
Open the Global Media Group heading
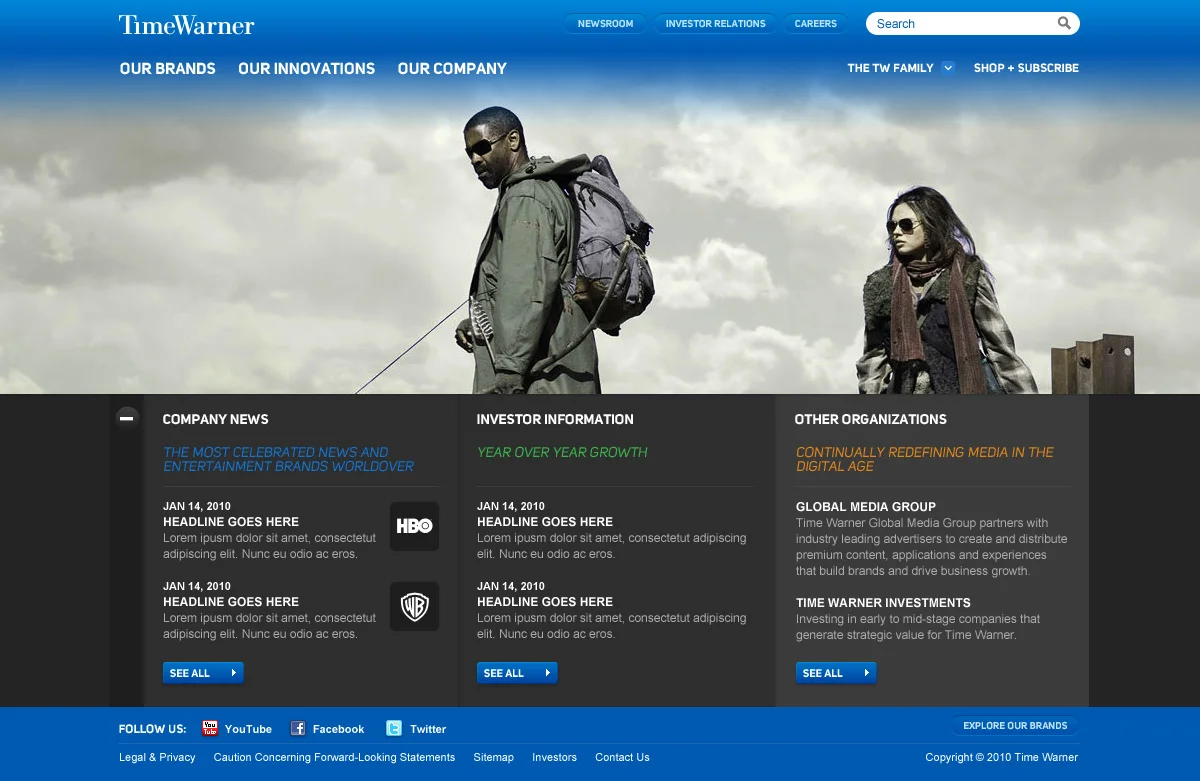866,507
